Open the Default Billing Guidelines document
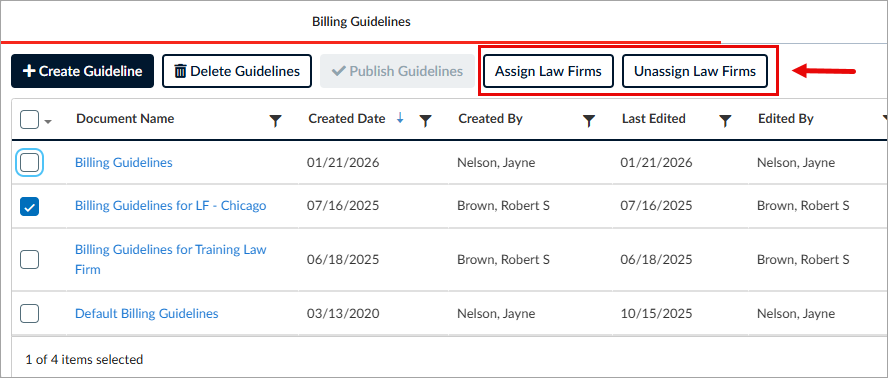The image size is (888, 378). pyautogui.click(x=147, y=313)
